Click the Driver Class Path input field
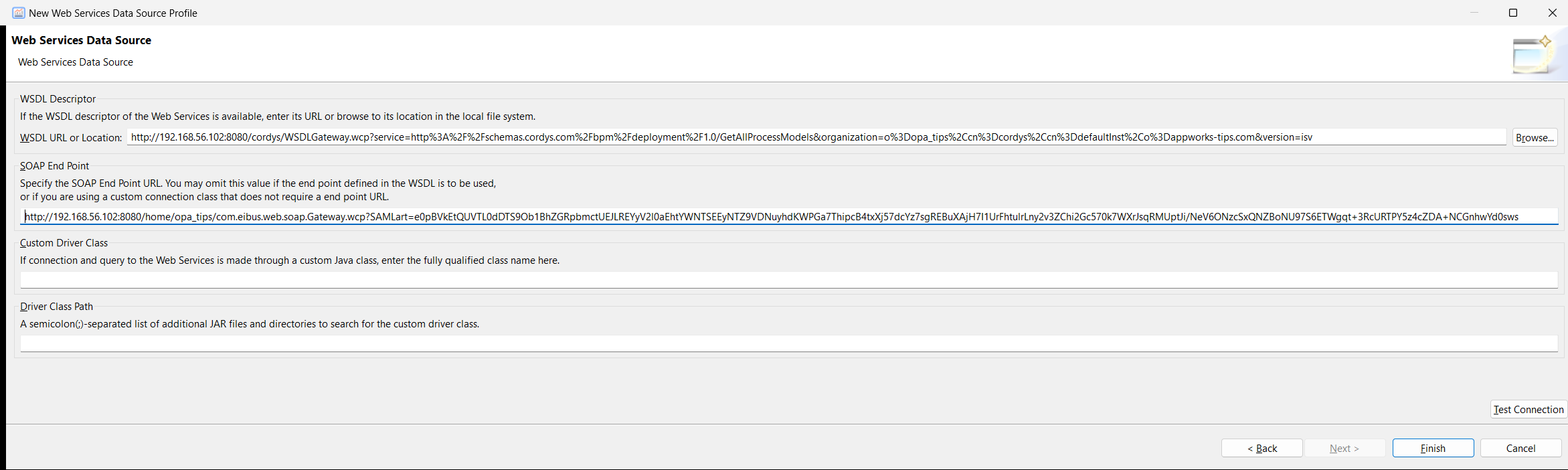Image resolution: width=1568 pixels, height=470 pixels. click(790, 343)
